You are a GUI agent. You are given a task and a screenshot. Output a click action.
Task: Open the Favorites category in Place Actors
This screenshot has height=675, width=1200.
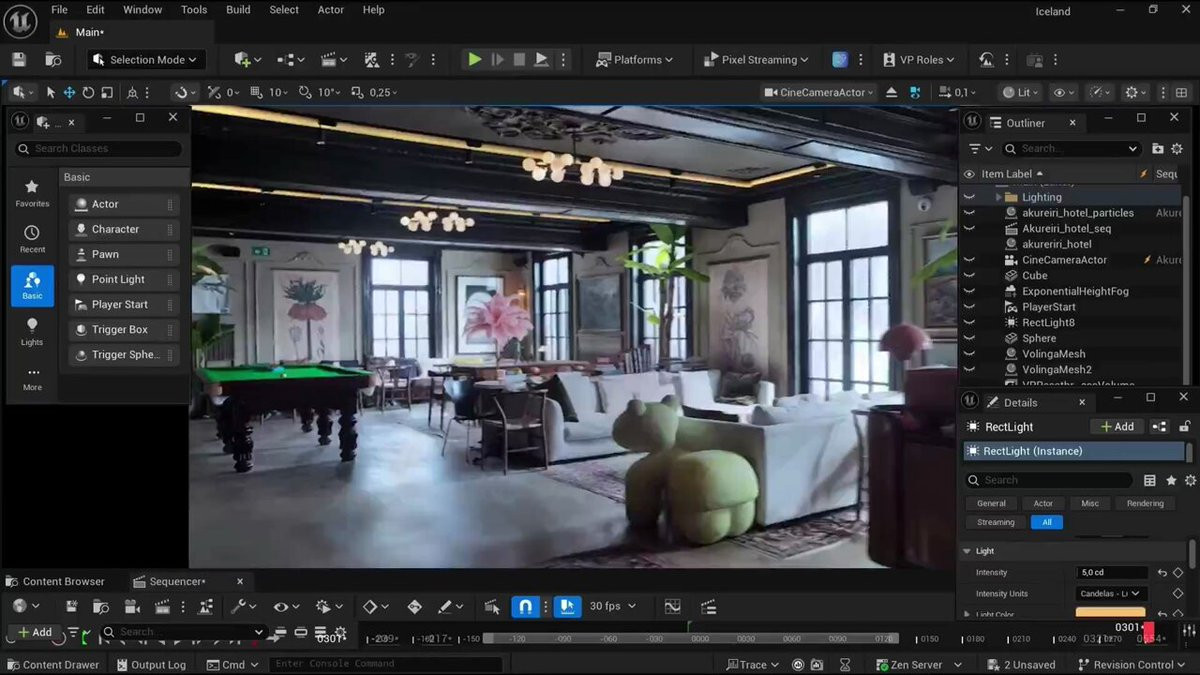(32, 193)
